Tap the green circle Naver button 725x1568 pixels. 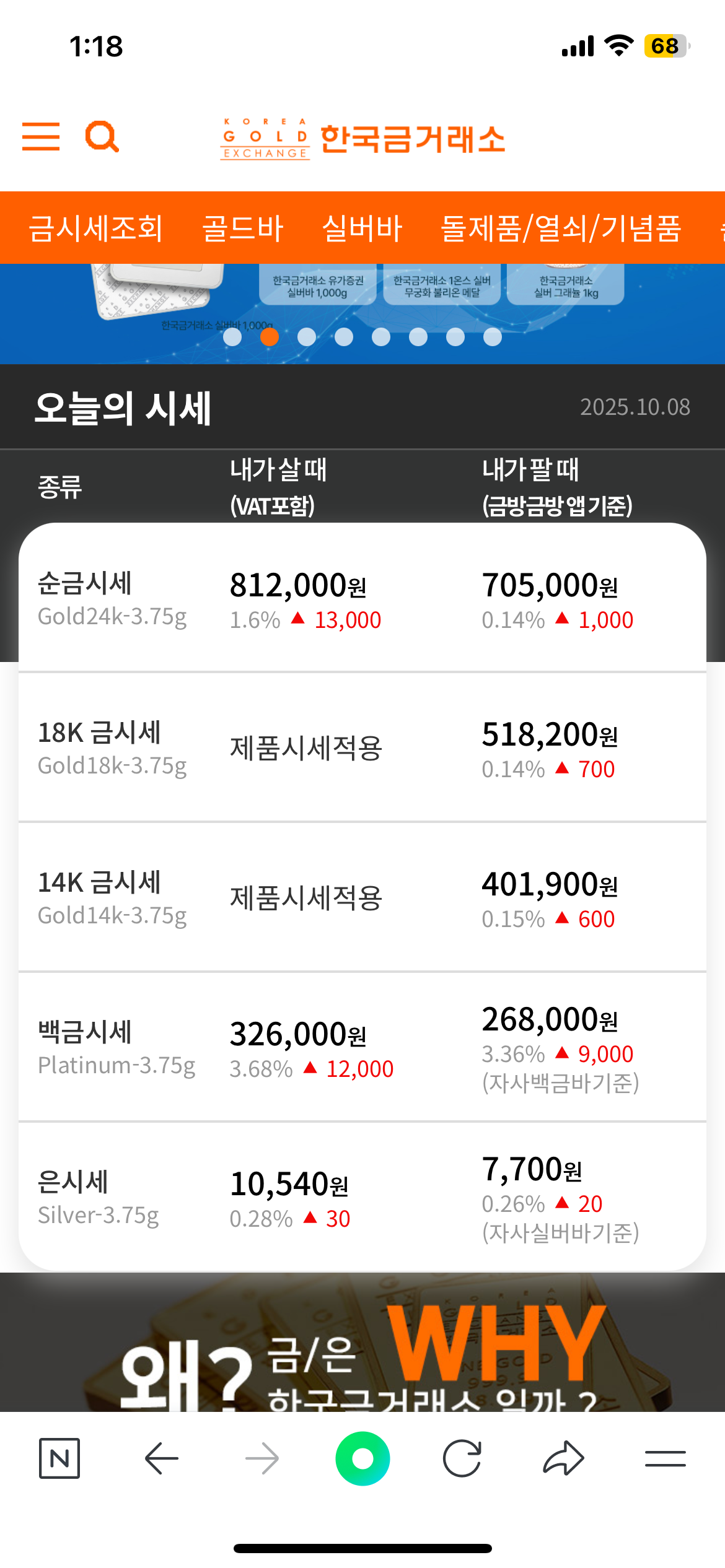tap(362, 1458)
